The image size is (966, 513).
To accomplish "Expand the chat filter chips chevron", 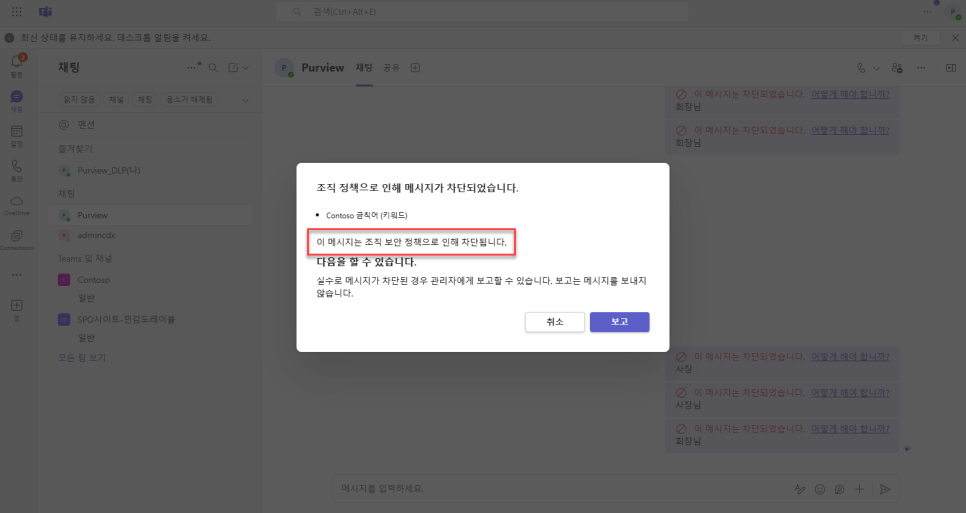I will tap(245, 100).
